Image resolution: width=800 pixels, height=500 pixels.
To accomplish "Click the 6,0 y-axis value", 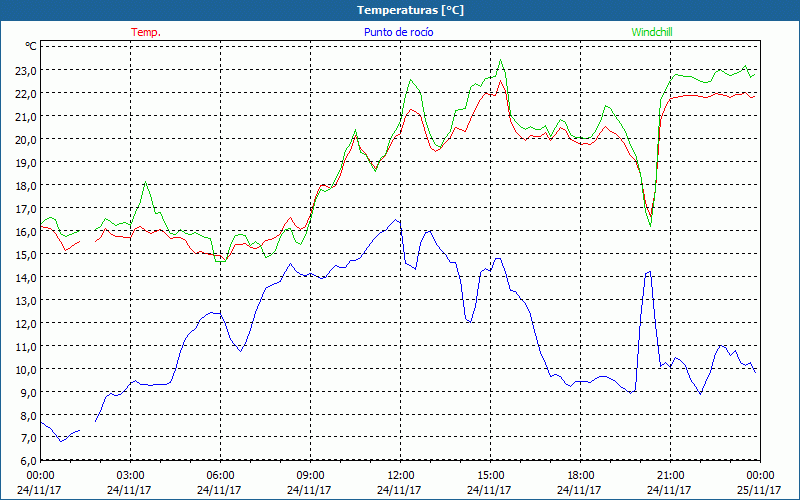I will 28,461.
